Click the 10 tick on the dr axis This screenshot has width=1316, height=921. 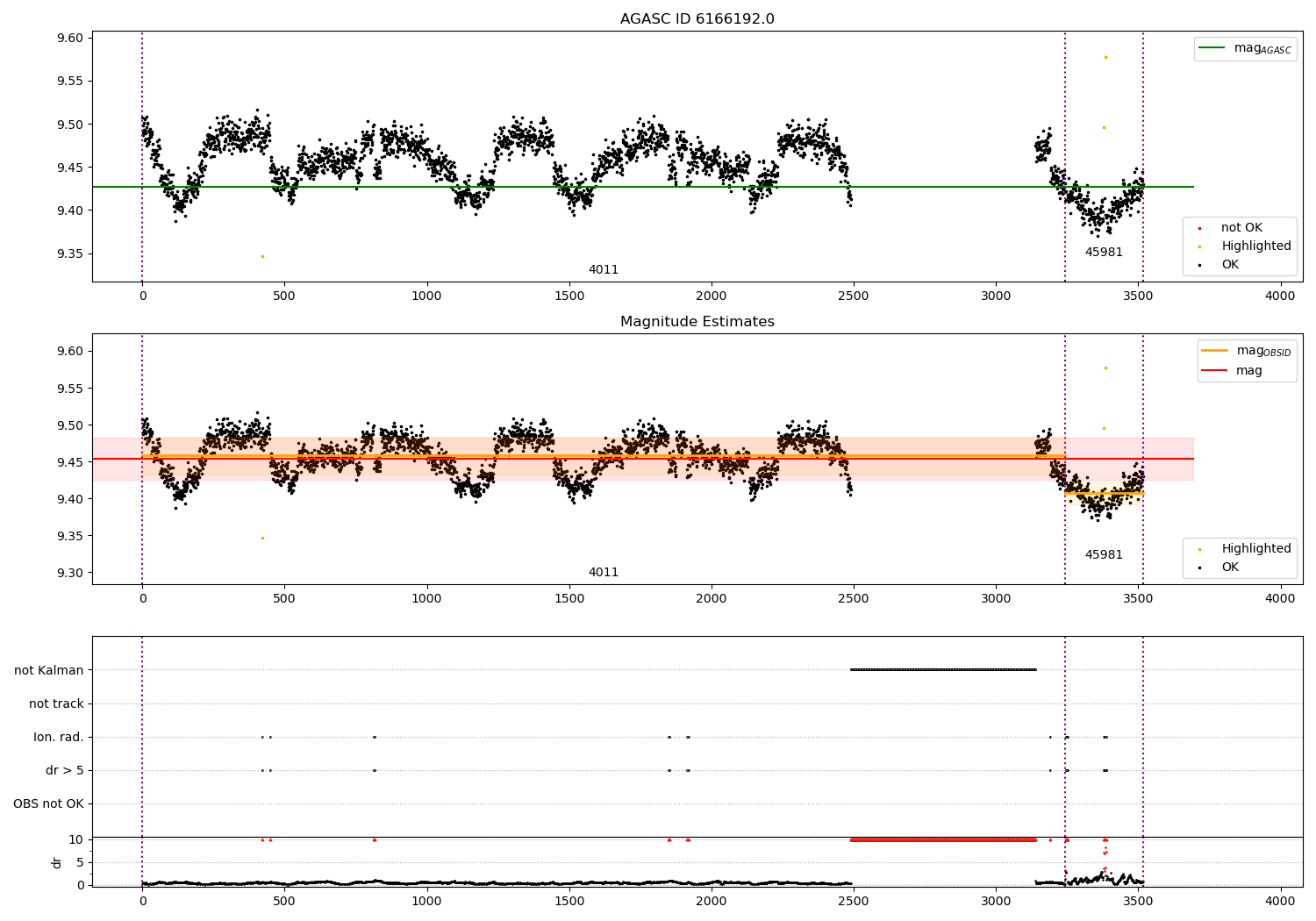click(76, 840)
